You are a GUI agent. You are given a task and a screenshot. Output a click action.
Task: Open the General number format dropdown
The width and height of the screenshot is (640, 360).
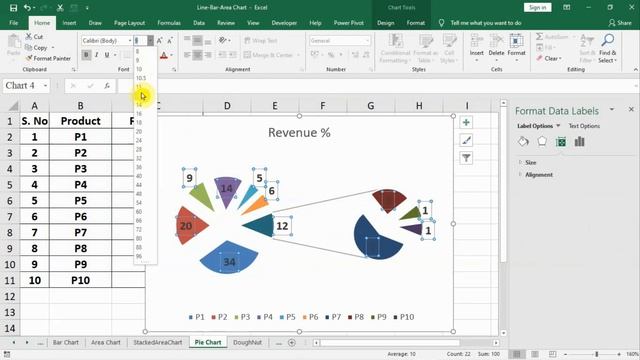(367, 40)
